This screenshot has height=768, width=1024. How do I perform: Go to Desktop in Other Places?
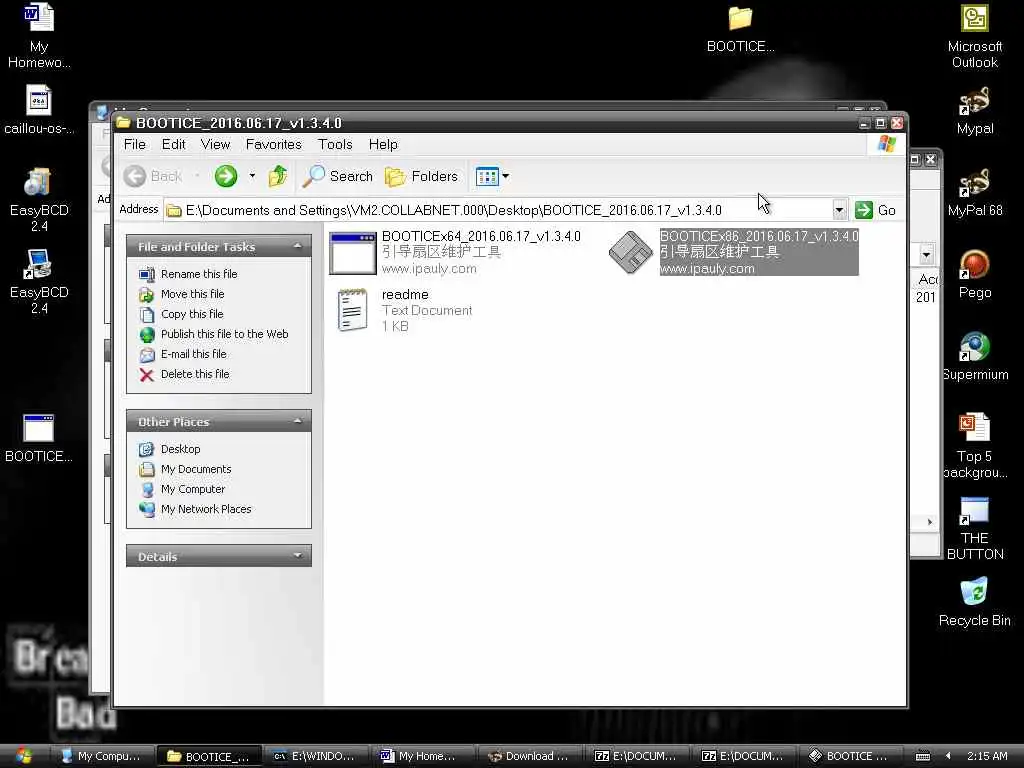coord(181,449)
